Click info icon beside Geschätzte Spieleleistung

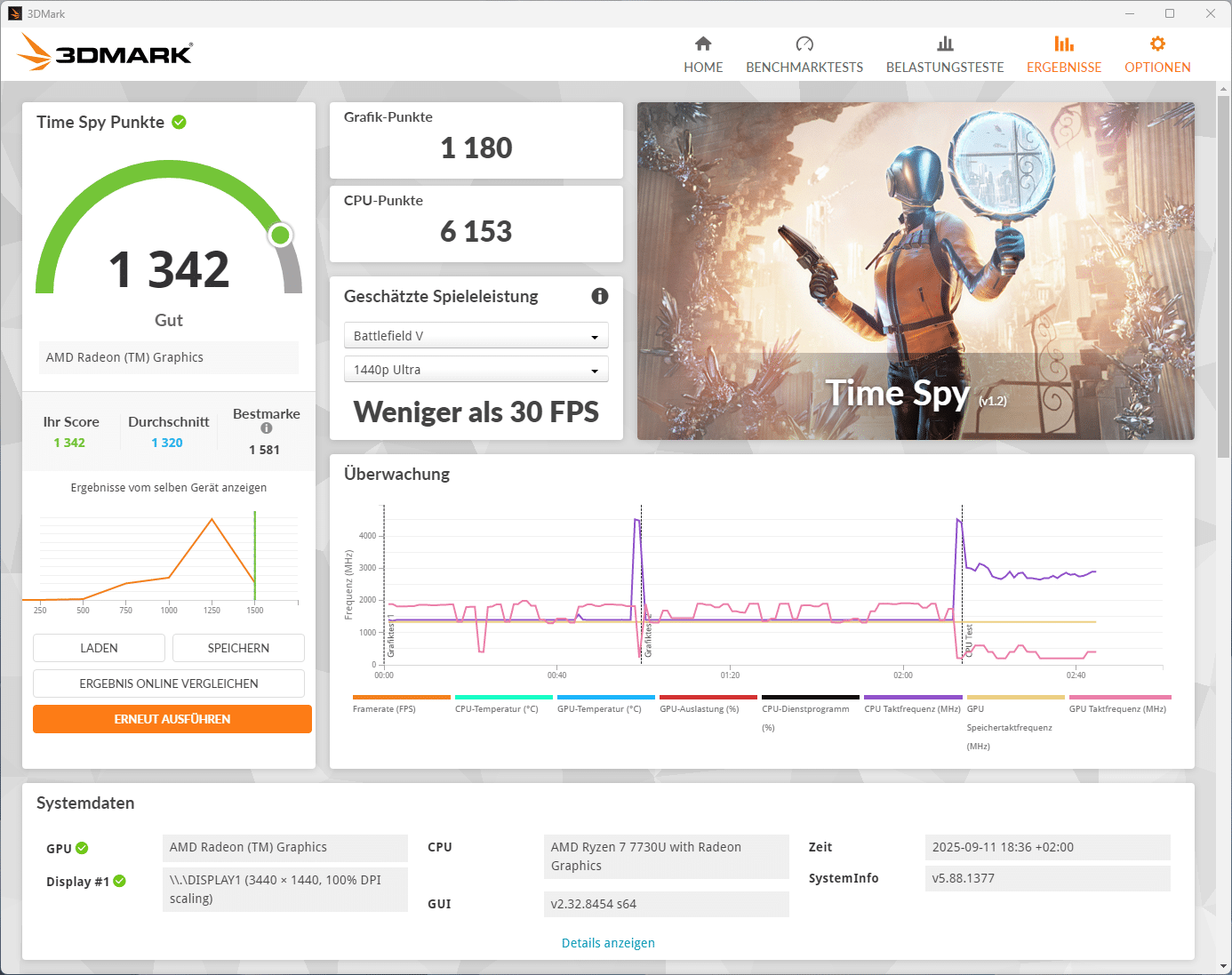[x=600, y=296]
